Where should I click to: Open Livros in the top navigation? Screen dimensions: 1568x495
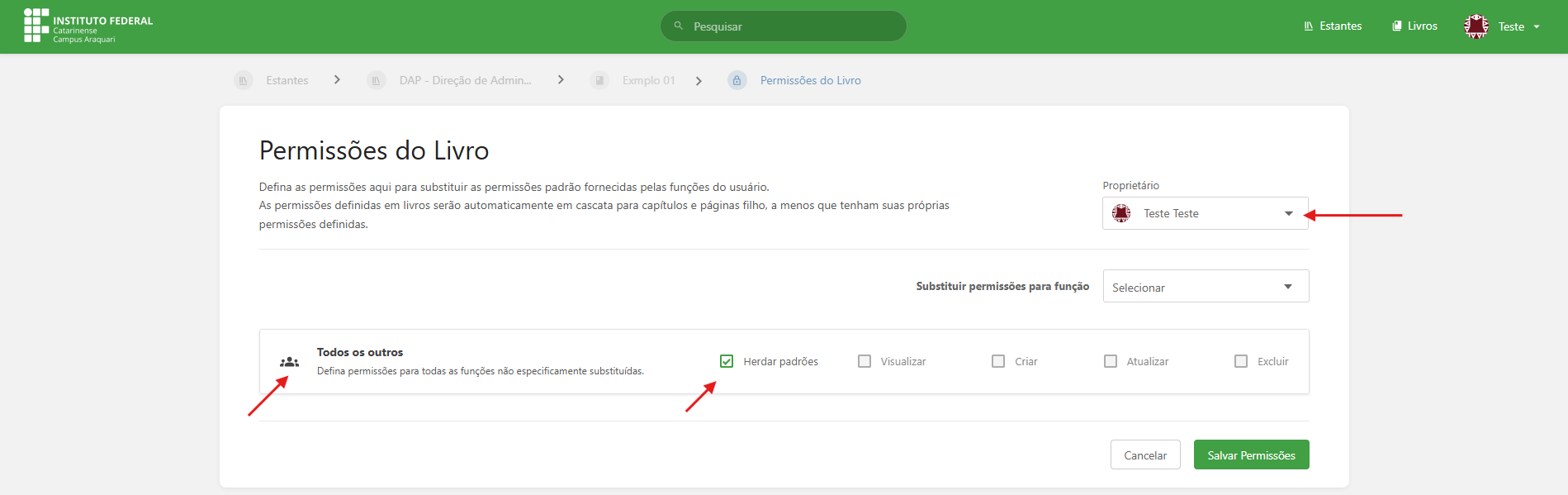(1415, 26)
